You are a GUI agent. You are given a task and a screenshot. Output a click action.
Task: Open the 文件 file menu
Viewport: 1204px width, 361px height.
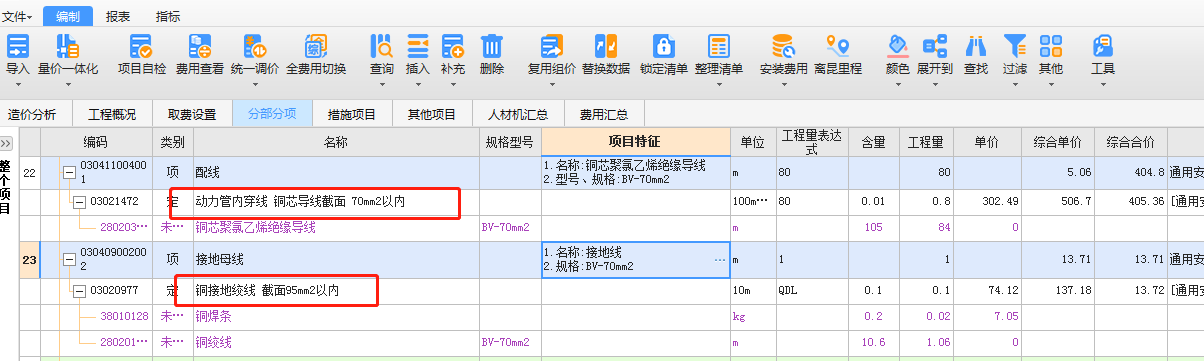tap(17, 16)
